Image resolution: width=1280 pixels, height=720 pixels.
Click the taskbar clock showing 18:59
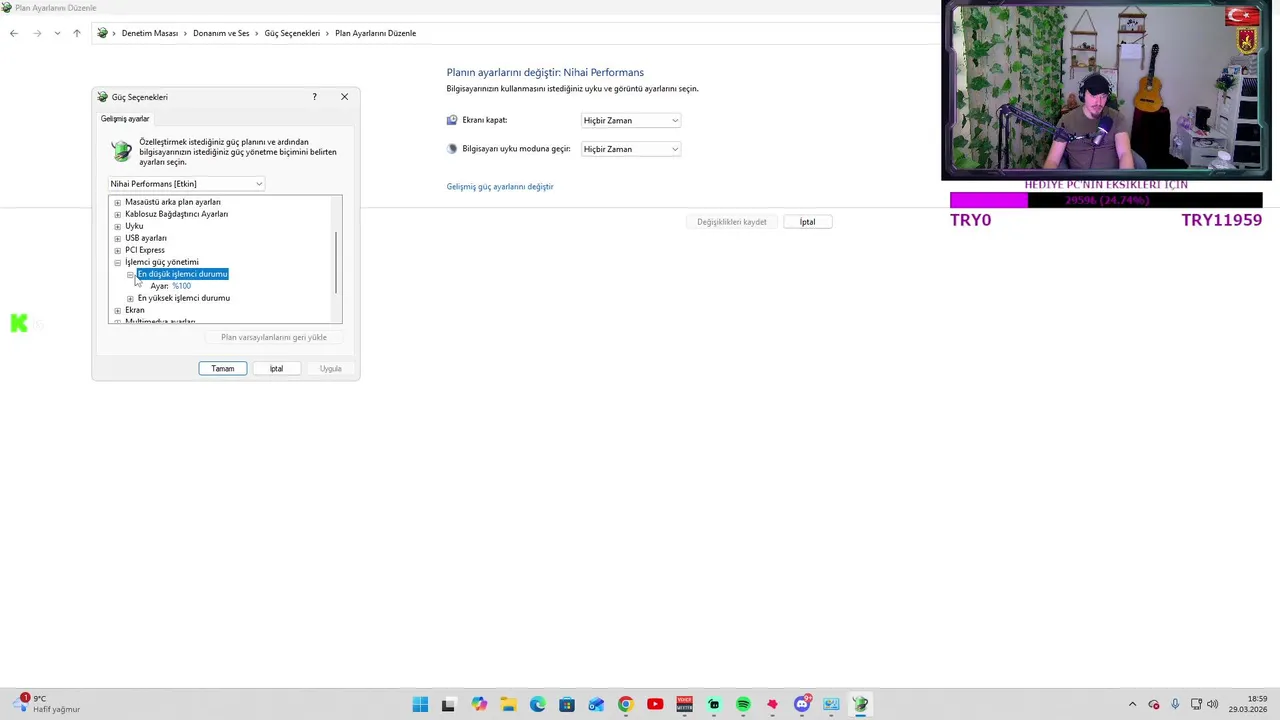point(1248,704)
